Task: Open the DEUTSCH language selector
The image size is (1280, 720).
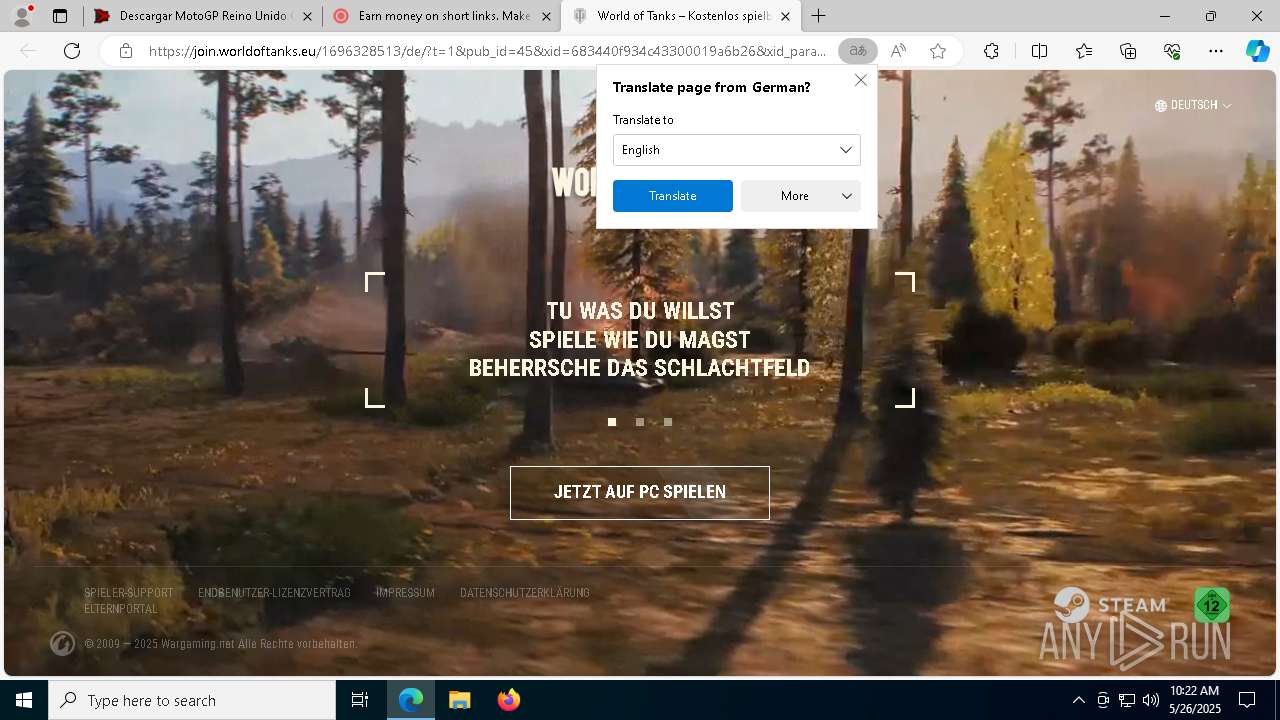Action: click(x=1193, y=105)
